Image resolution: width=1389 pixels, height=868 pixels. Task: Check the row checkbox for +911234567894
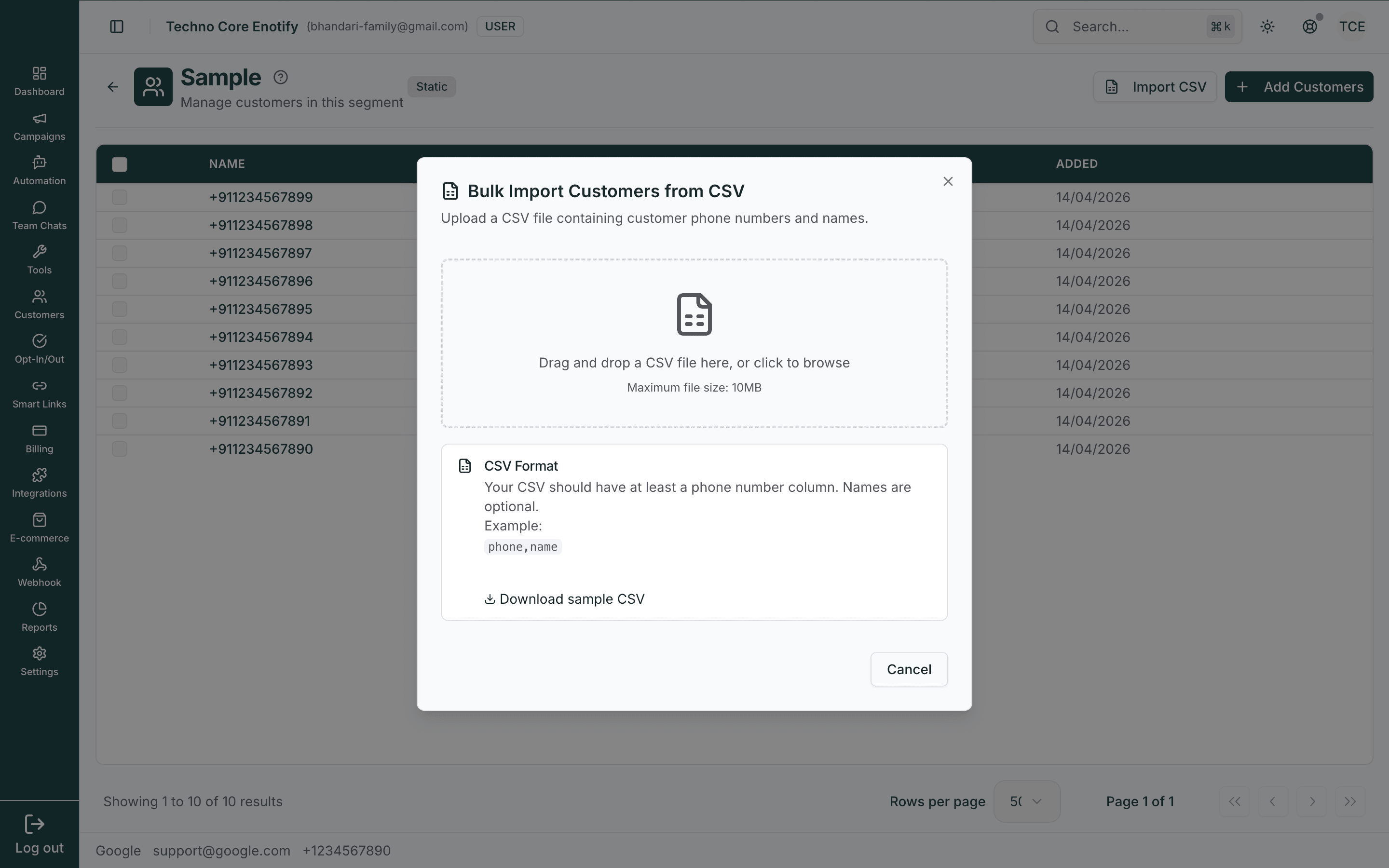(x=120, y=337)
